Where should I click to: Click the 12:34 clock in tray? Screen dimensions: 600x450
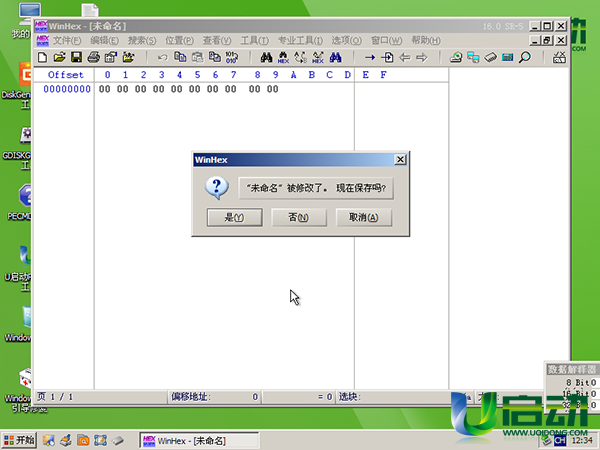point(582,441)
